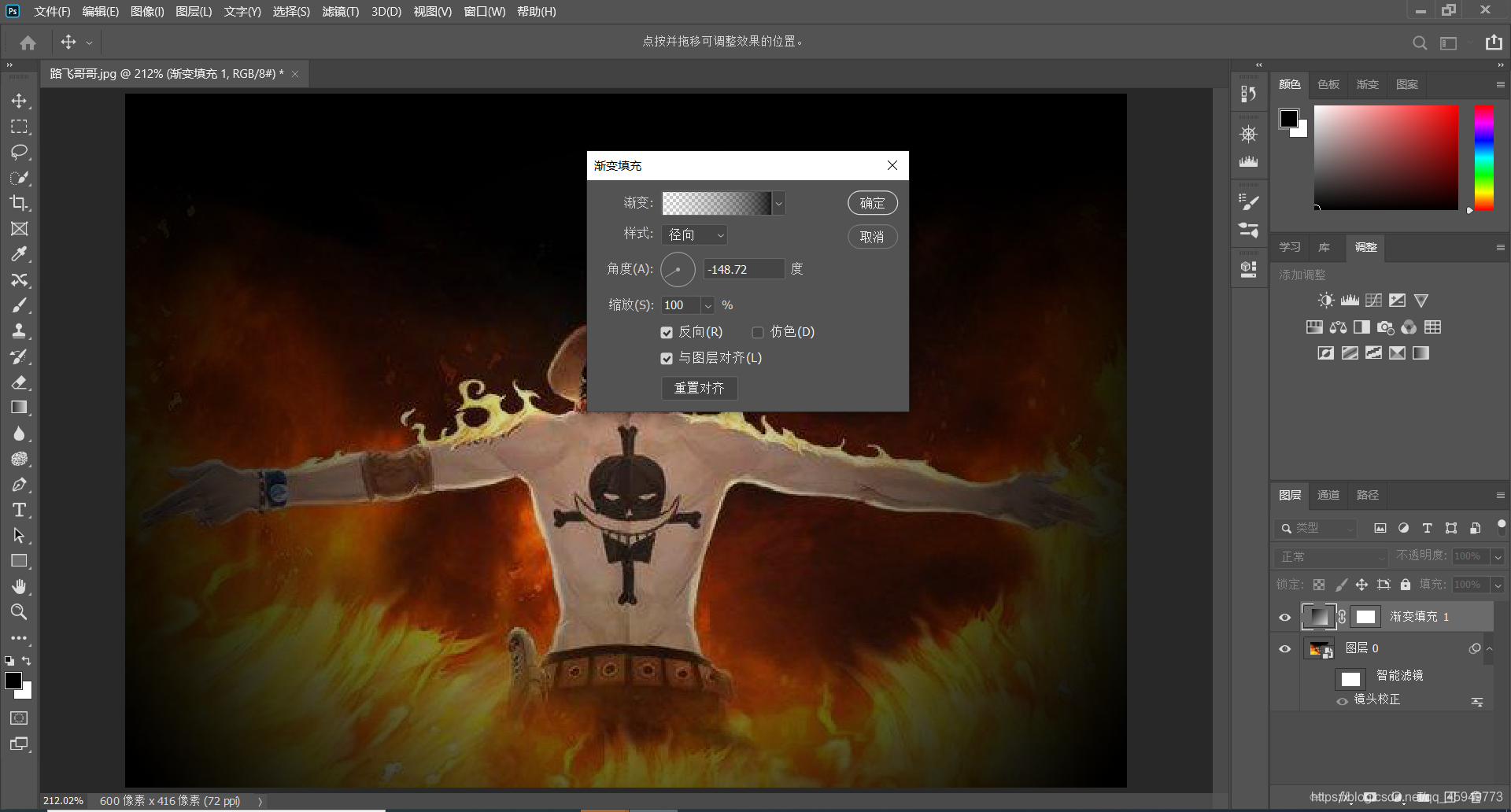Open the layer blend mode dropdown (正常)
Image resolution: width=1511 pixels, height=812 pixels.
point(1331,557)
